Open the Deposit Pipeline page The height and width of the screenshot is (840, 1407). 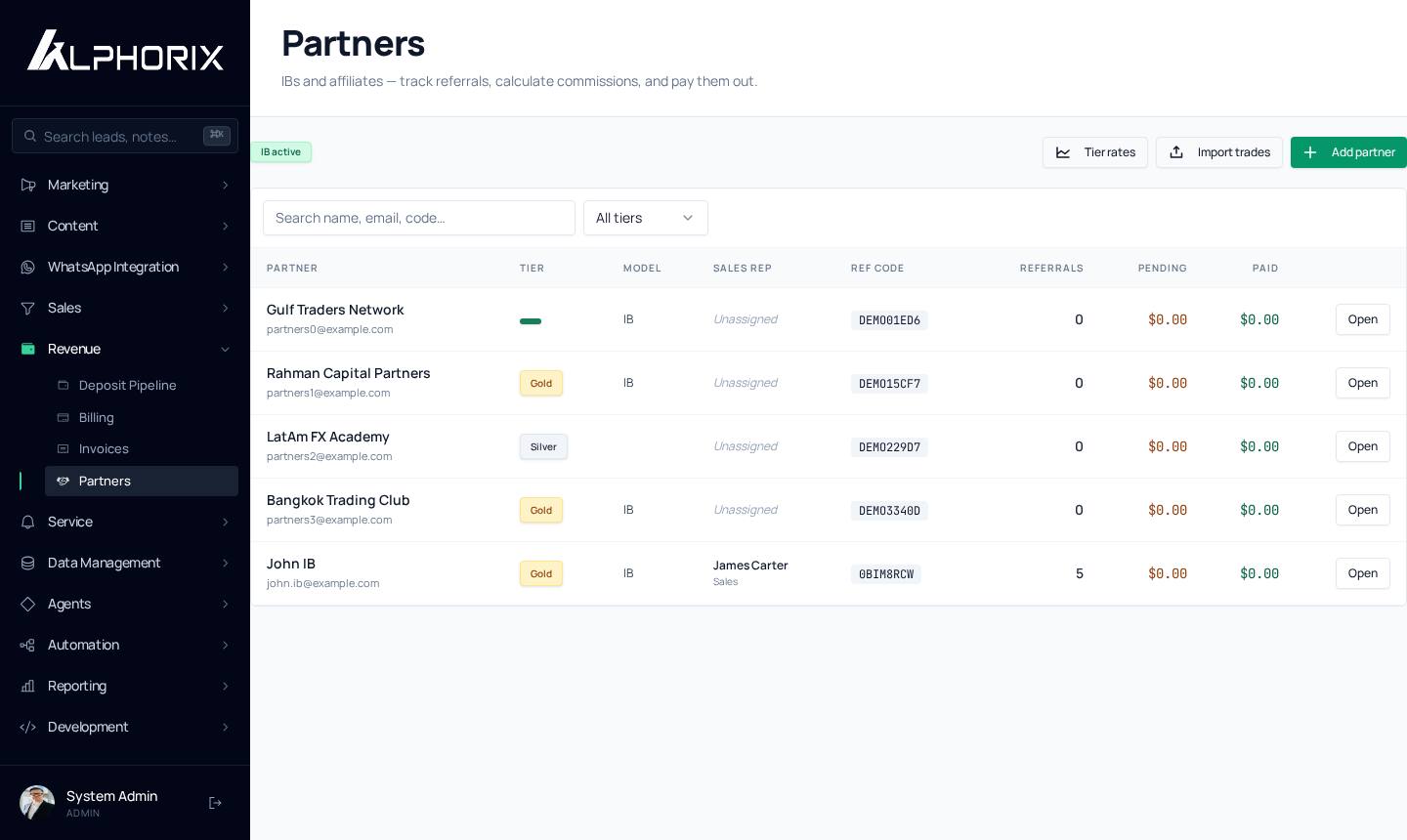coord(142,385)
